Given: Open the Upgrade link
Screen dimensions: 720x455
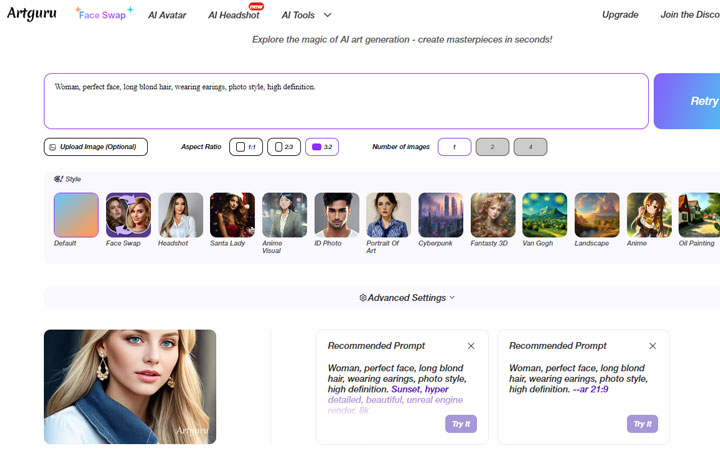Looking at the screenshot, I should point(620,15).
